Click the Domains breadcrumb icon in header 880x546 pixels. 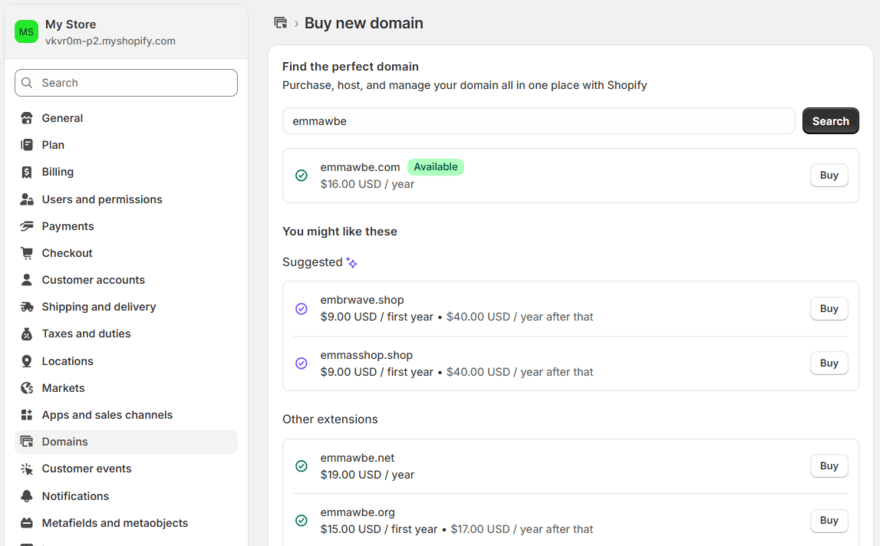point(280,23)
